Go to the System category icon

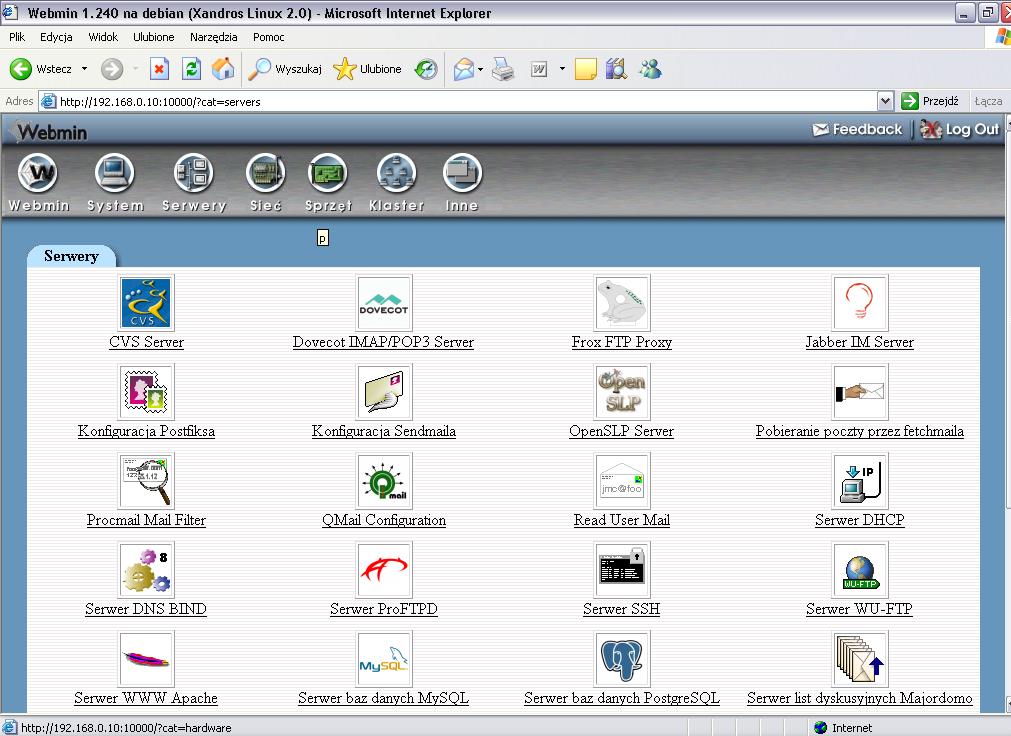pos(115,173)
